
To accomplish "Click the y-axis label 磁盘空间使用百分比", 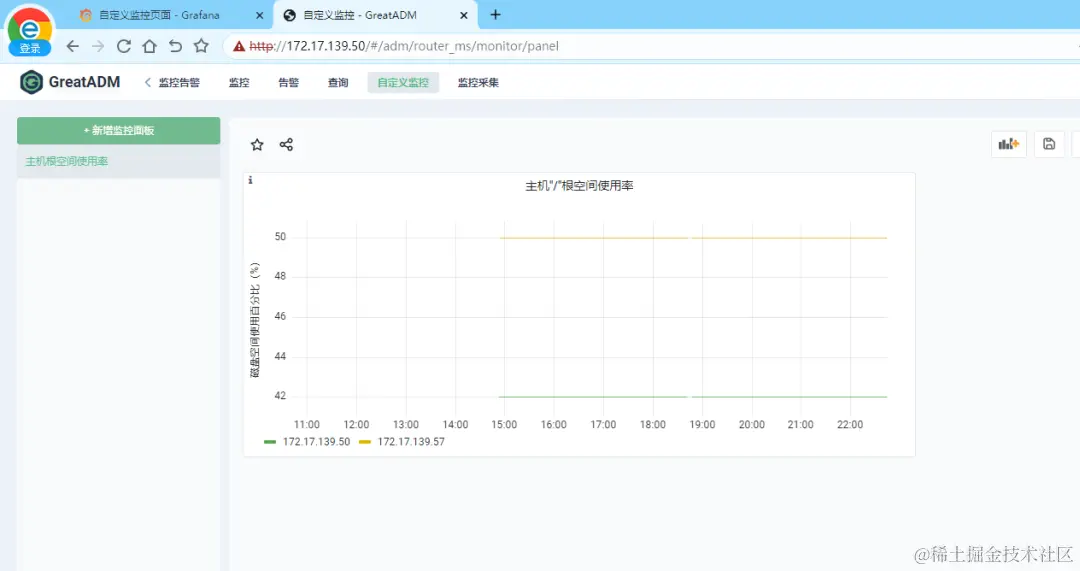I will pyautogui.click(x=255, y=320).
